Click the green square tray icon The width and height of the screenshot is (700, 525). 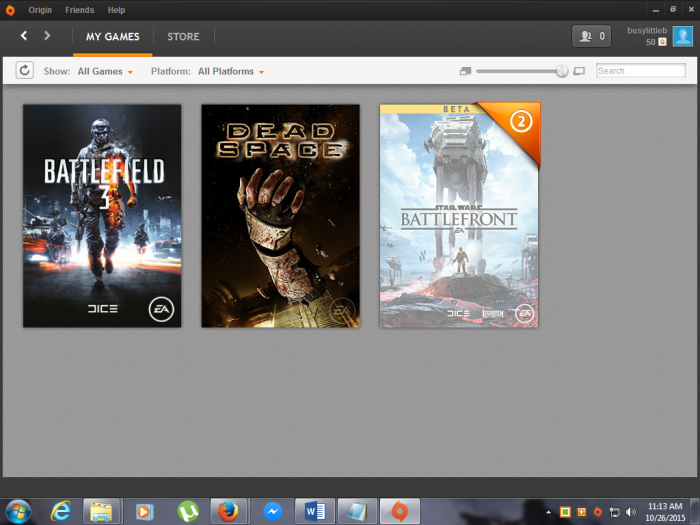565,512
